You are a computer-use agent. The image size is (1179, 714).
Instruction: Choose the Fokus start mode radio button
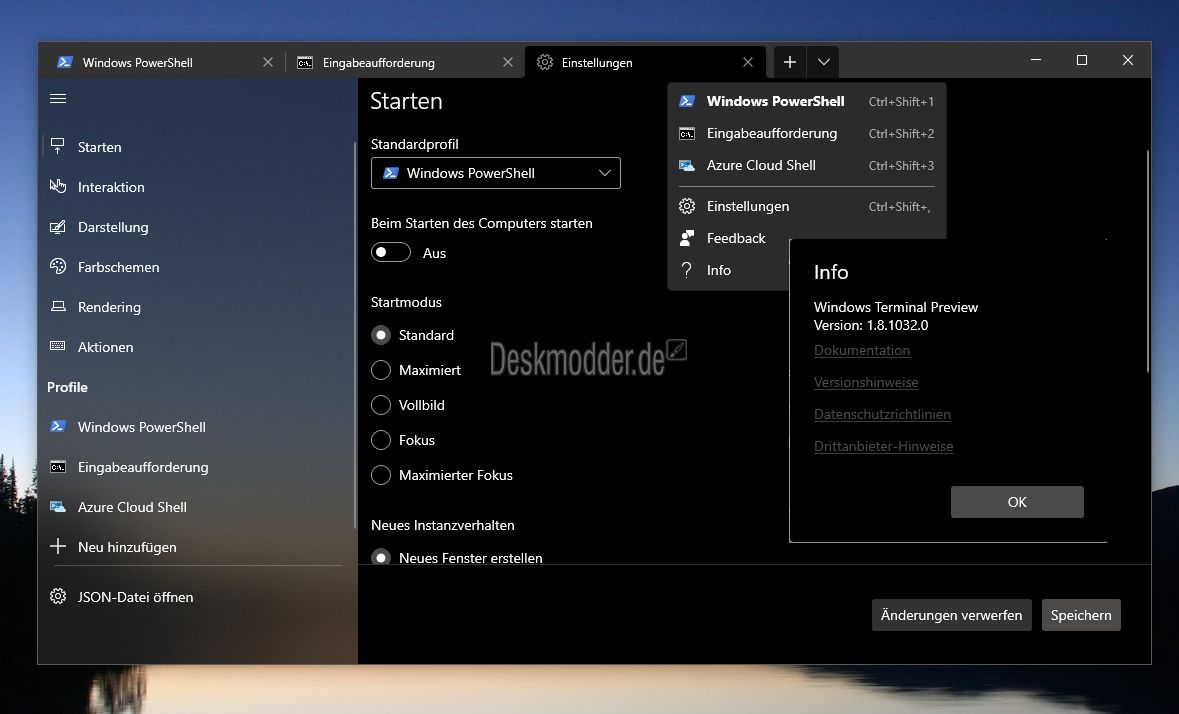click(x=381, y=440)
